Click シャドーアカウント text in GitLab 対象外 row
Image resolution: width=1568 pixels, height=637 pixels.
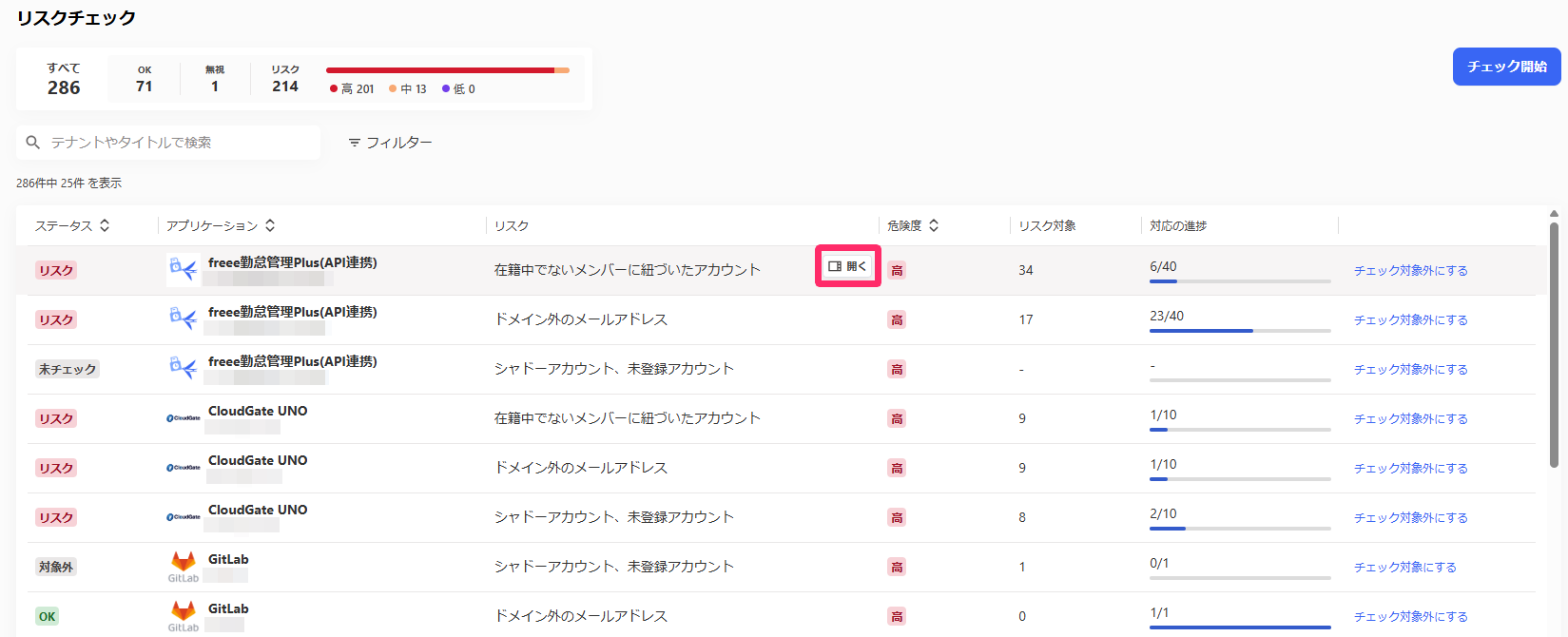[614, 567]
